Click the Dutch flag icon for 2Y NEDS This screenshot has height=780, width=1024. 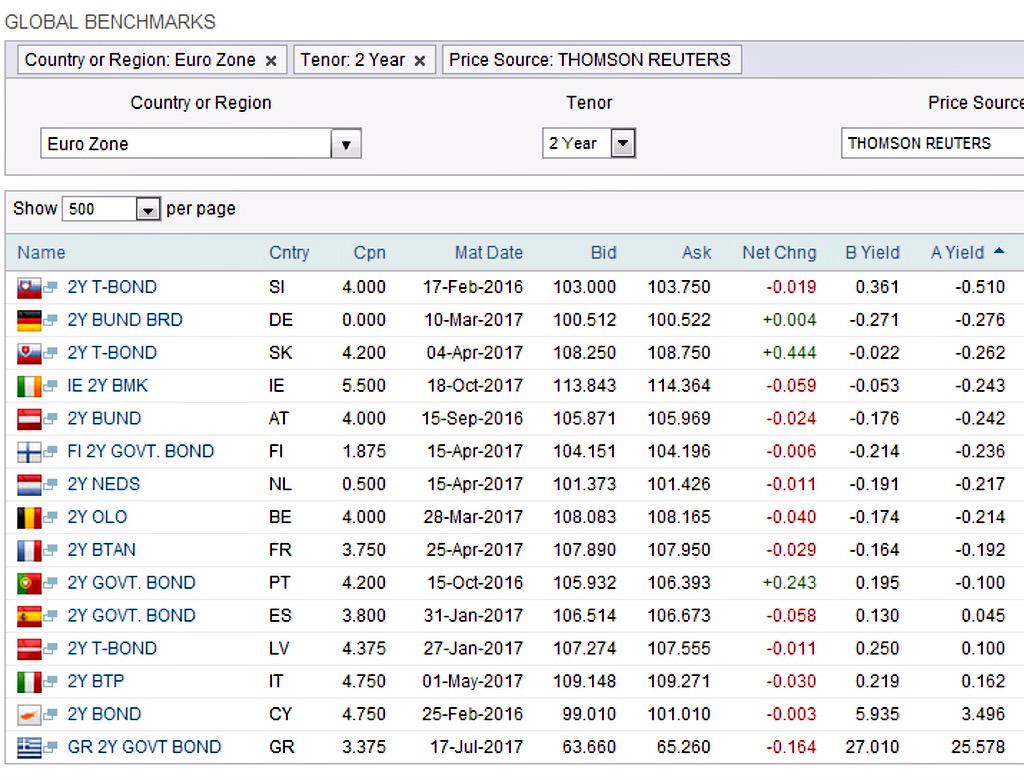(29, 485)
